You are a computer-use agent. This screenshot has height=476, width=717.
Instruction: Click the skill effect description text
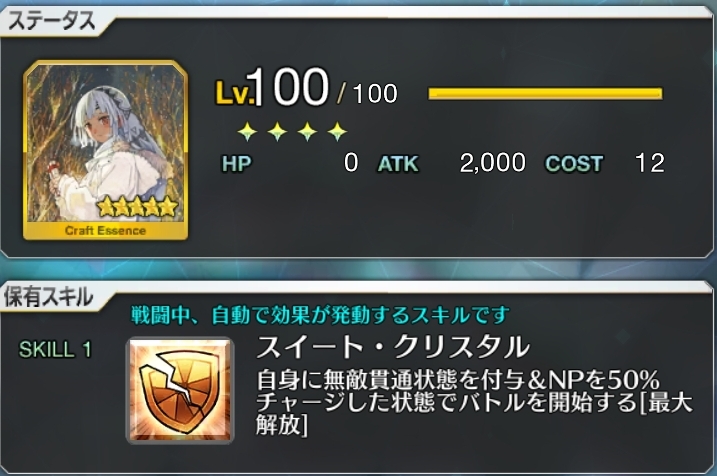pyautogui.click(x=475, y=402)
